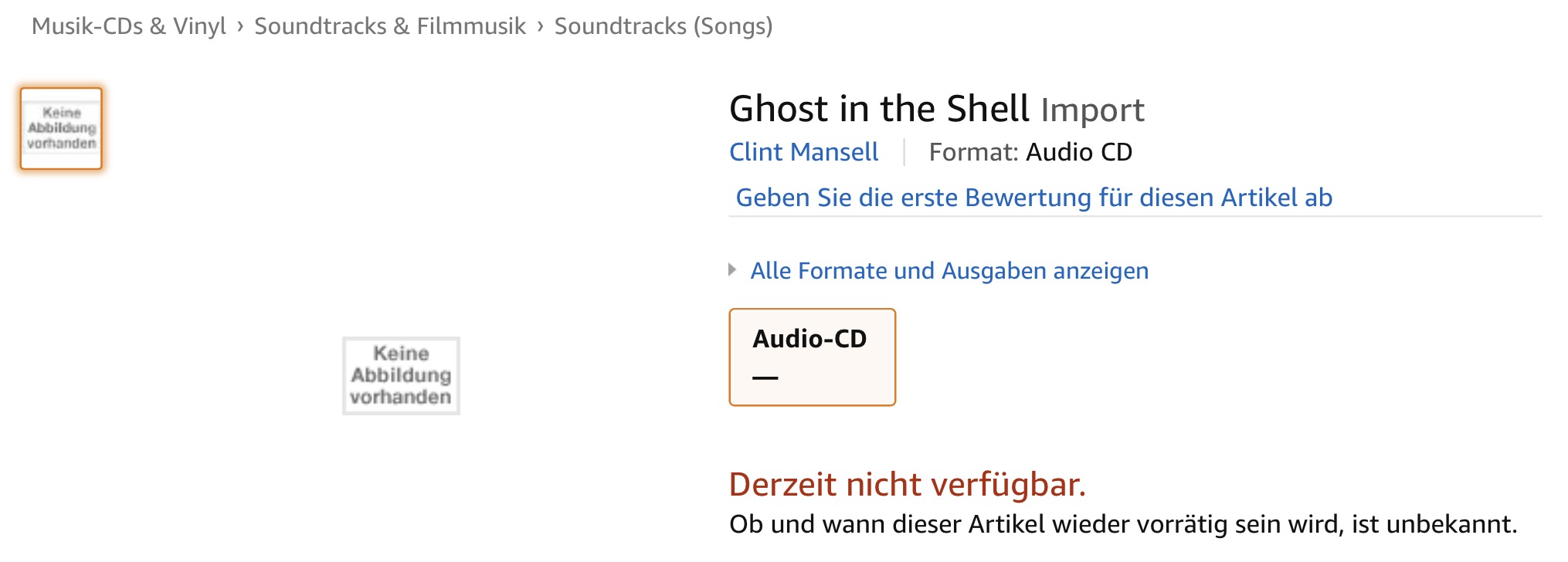Click the grey 'Import' label
Viewport: 1568px width, 562px height.
1092,110
